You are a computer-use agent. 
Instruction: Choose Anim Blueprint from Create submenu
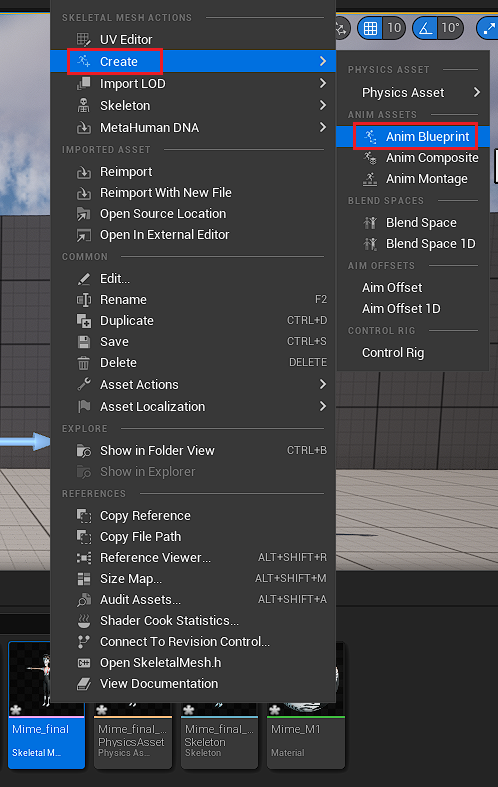click(413, 137)
